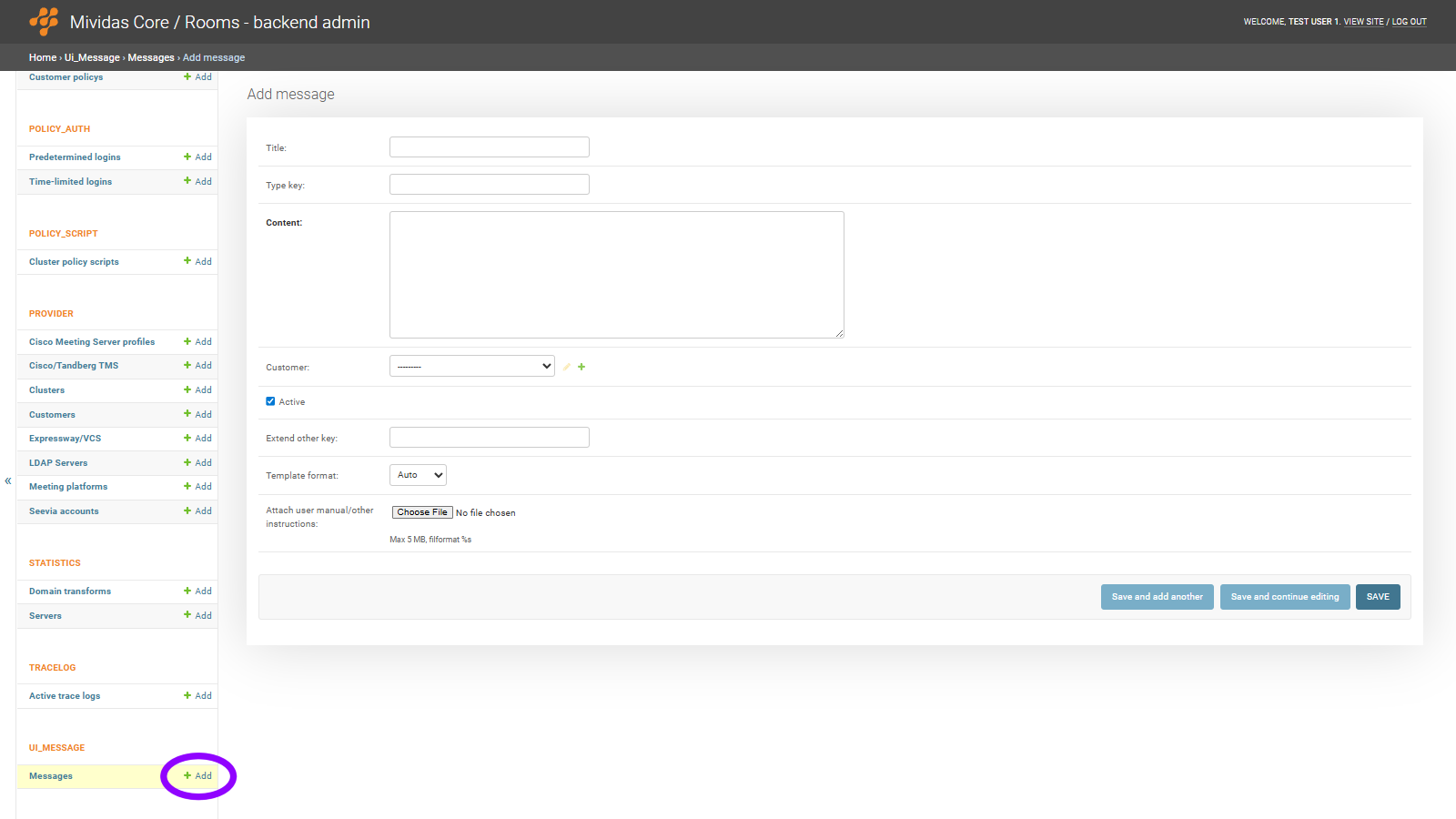Image resolution: width=1456 pixels, height=819 pixels.
Task: Click the green plus icon beside Customer
Action: [581, 367]
